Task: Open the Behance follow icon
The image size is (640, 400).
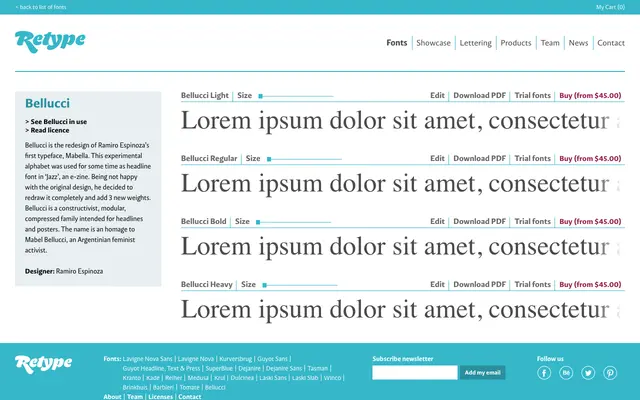Action: coord(566,373)
